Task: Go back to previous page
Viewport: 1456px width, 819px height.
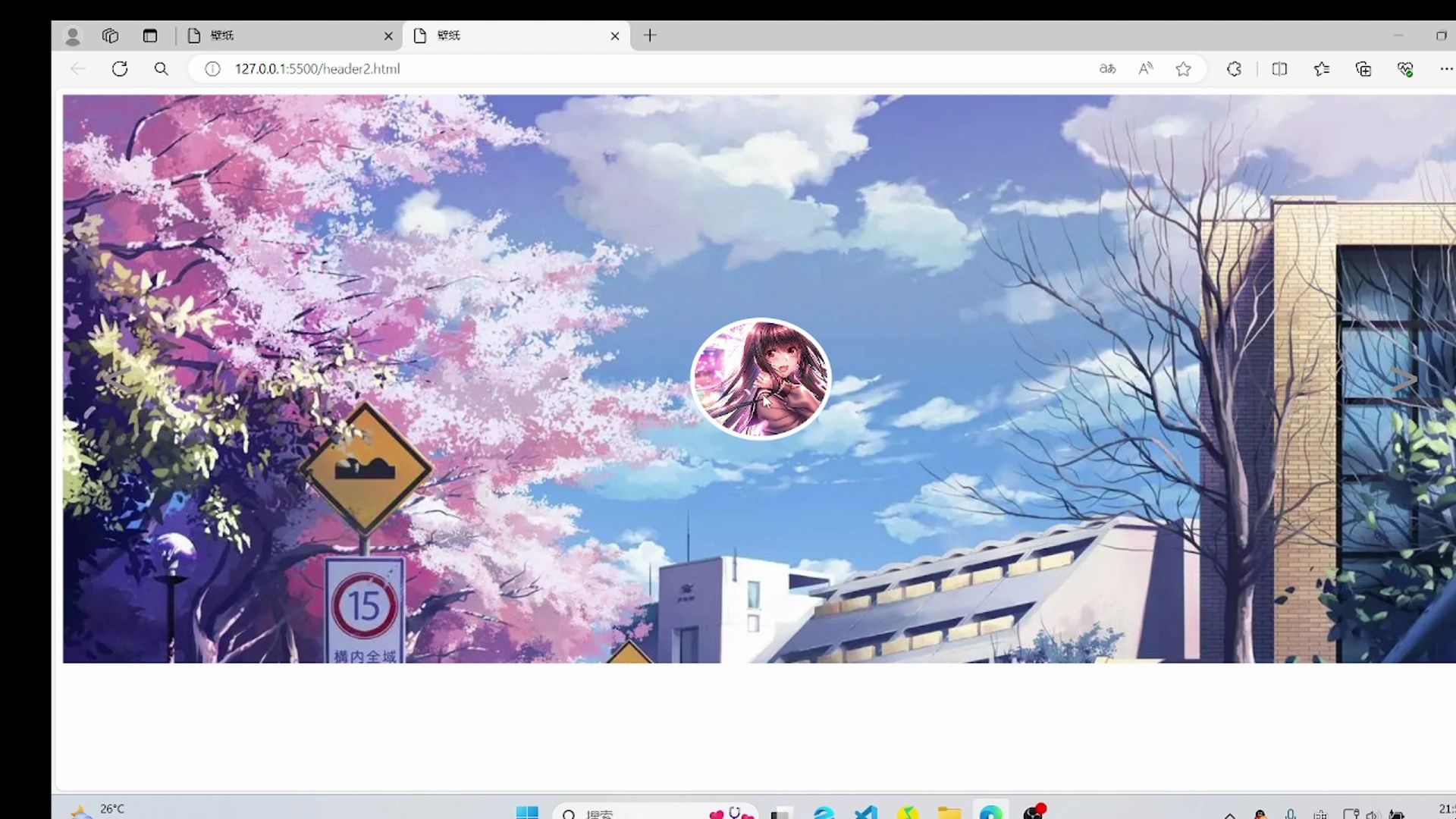Action: click(78, 69)
